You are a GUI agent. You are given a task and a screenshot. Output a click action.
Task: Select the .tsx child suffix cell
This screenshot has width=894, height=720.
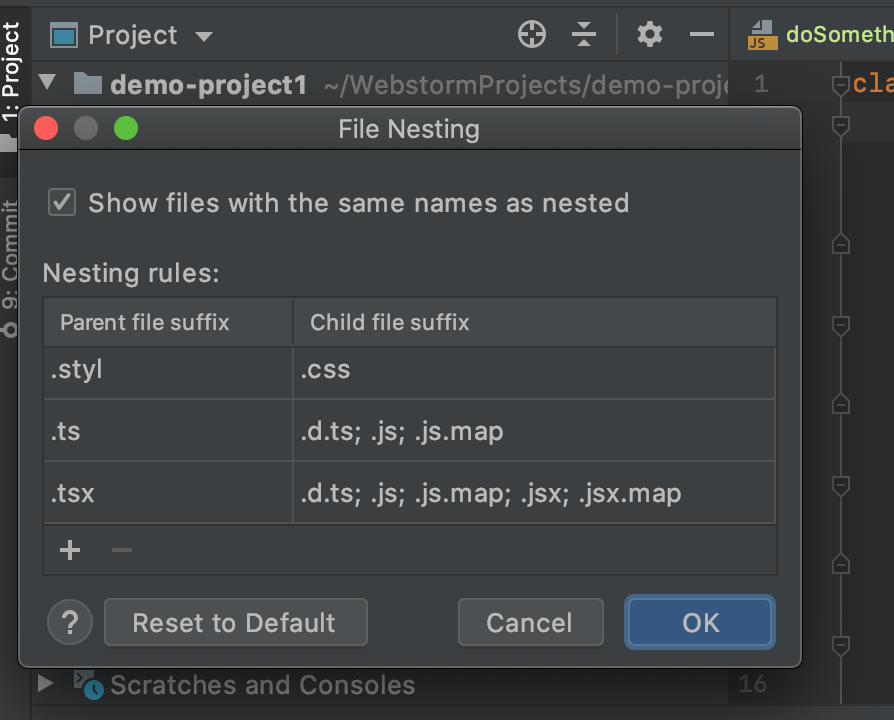(x=534, y=493)
